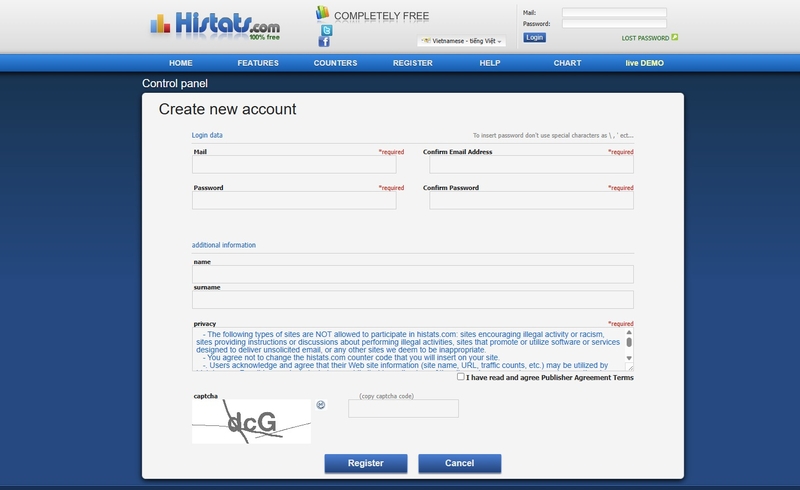This screenshot has width=800, height=490.
Task: Click the Create new account heading
Action: click(227, 109)
